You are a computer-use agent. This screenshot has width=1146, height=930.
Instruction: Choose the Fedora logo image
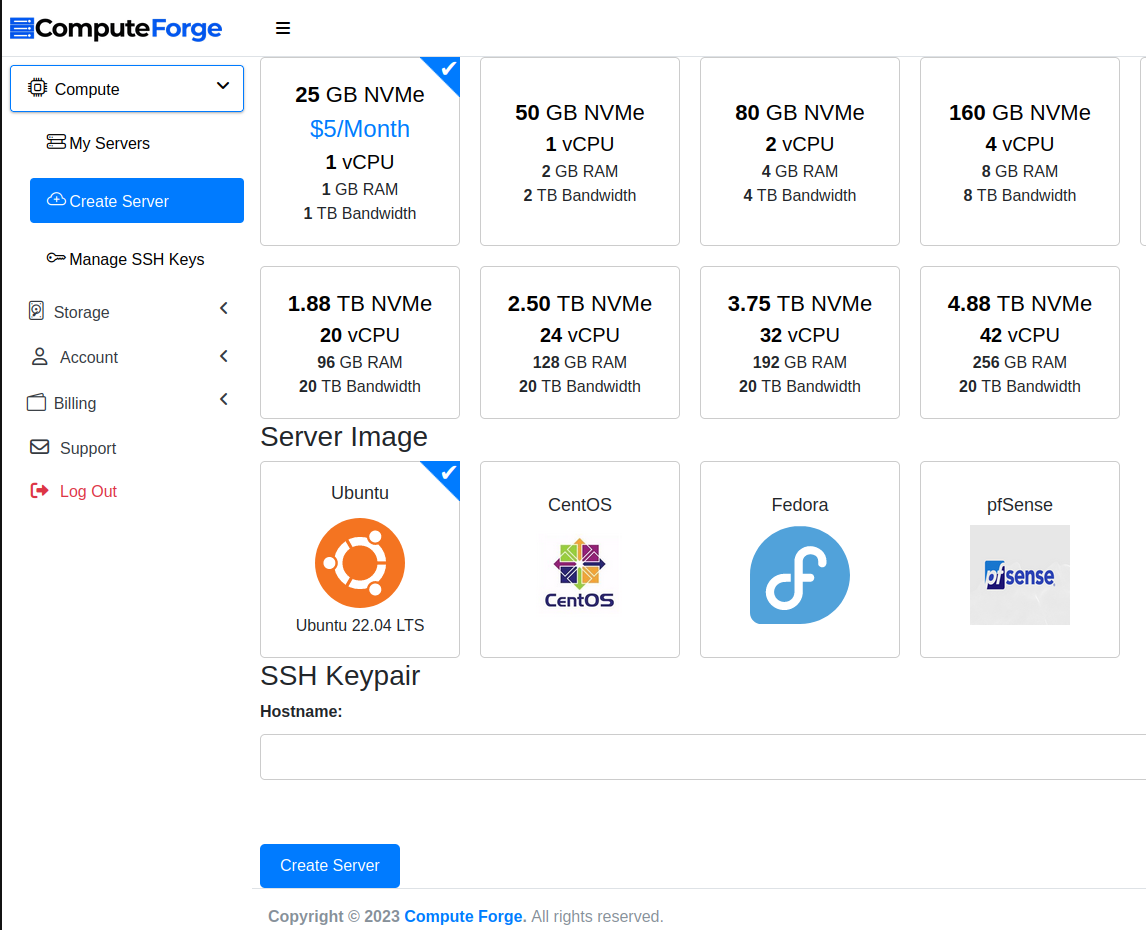(x=799, y=575)
